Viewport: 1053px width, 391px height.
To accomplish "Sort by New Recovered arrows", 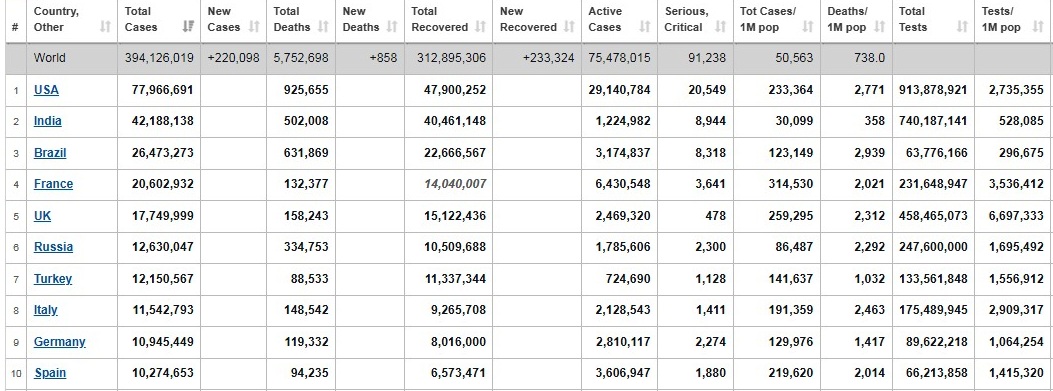I will click(569, 27).
